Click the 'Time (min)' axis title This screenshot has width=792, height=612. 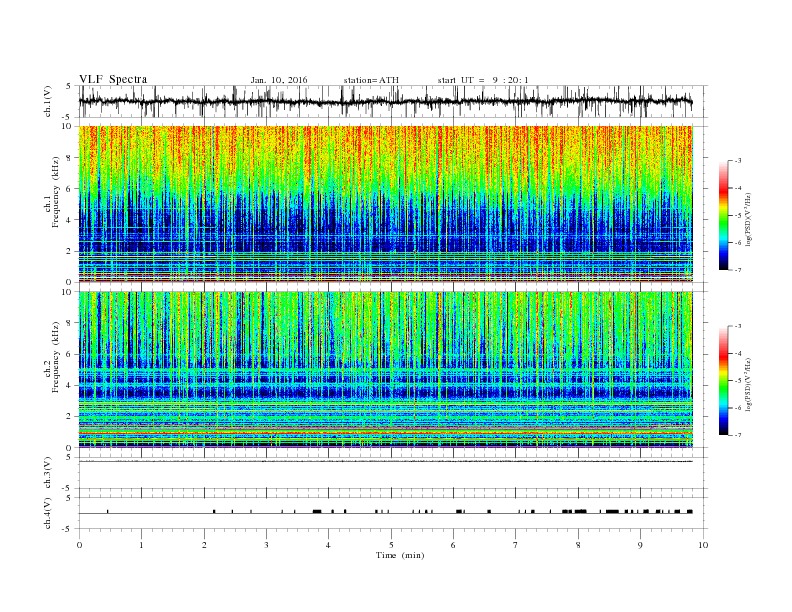point(400,555)
